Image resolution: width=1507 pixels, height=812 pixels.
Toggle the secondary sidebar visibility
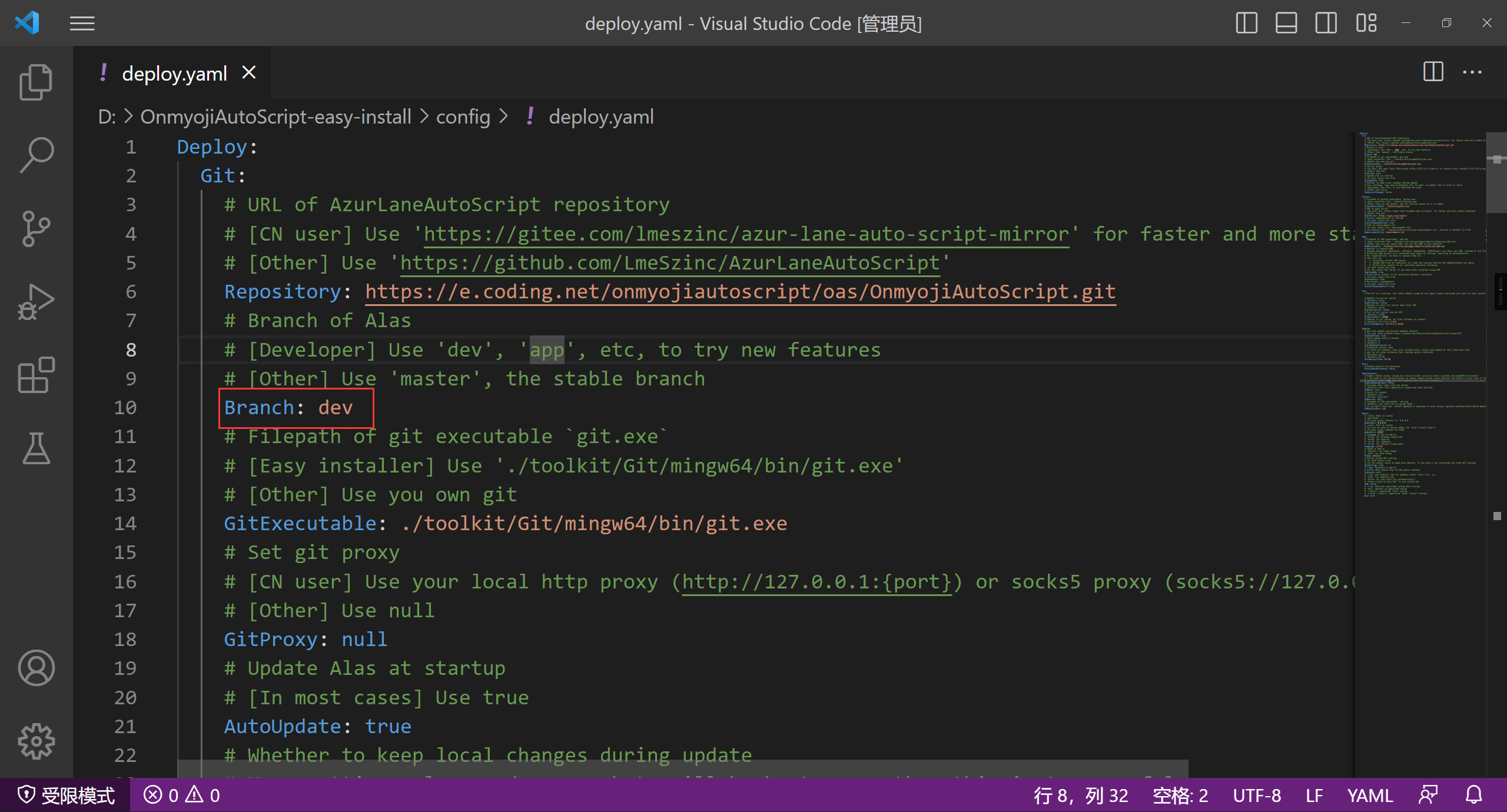pyautogui.click(x=1326, y=23)
